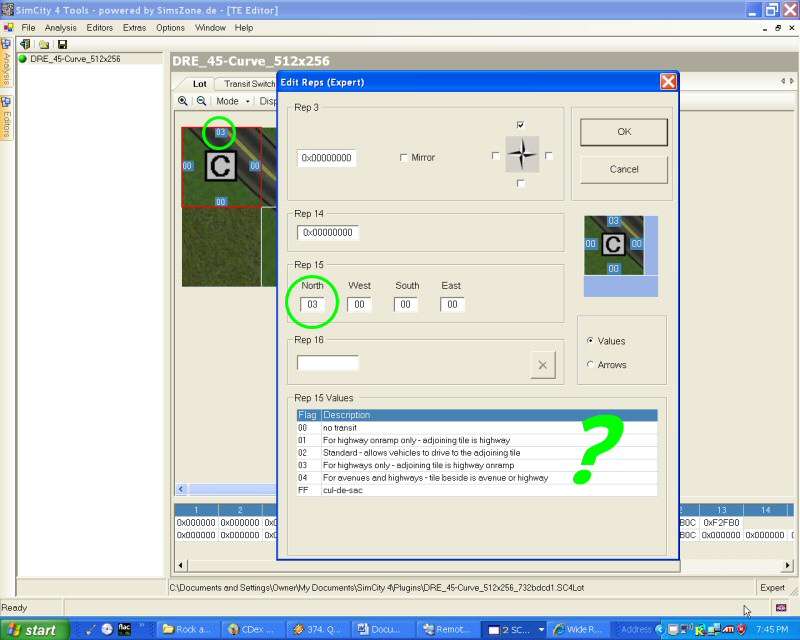Click the compass rose icon
This screenshot has height=640, width=800.
(522, 154)
